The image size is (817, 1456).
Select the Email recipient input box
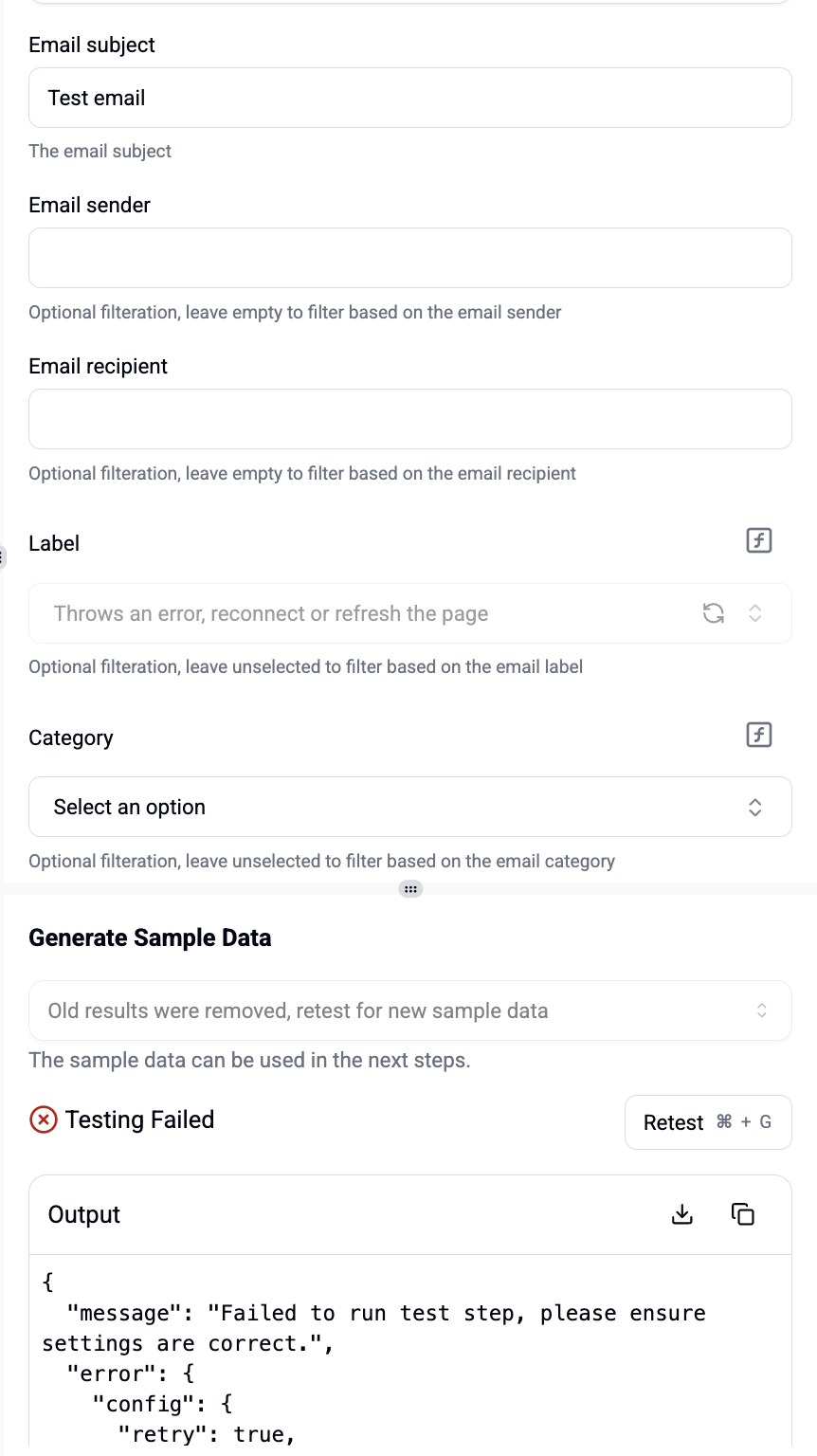pos(409,419)
